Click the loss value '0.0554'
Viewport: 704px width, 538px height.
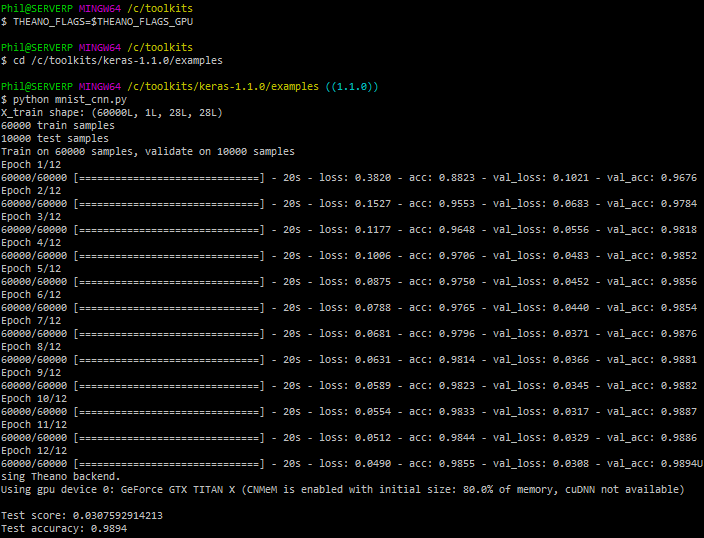373,412
